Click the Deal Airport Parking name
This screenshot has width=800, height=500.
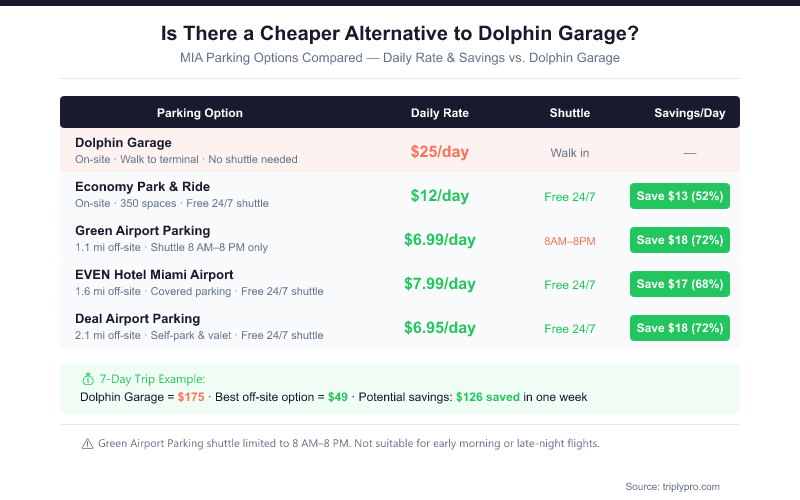point(137,319)
